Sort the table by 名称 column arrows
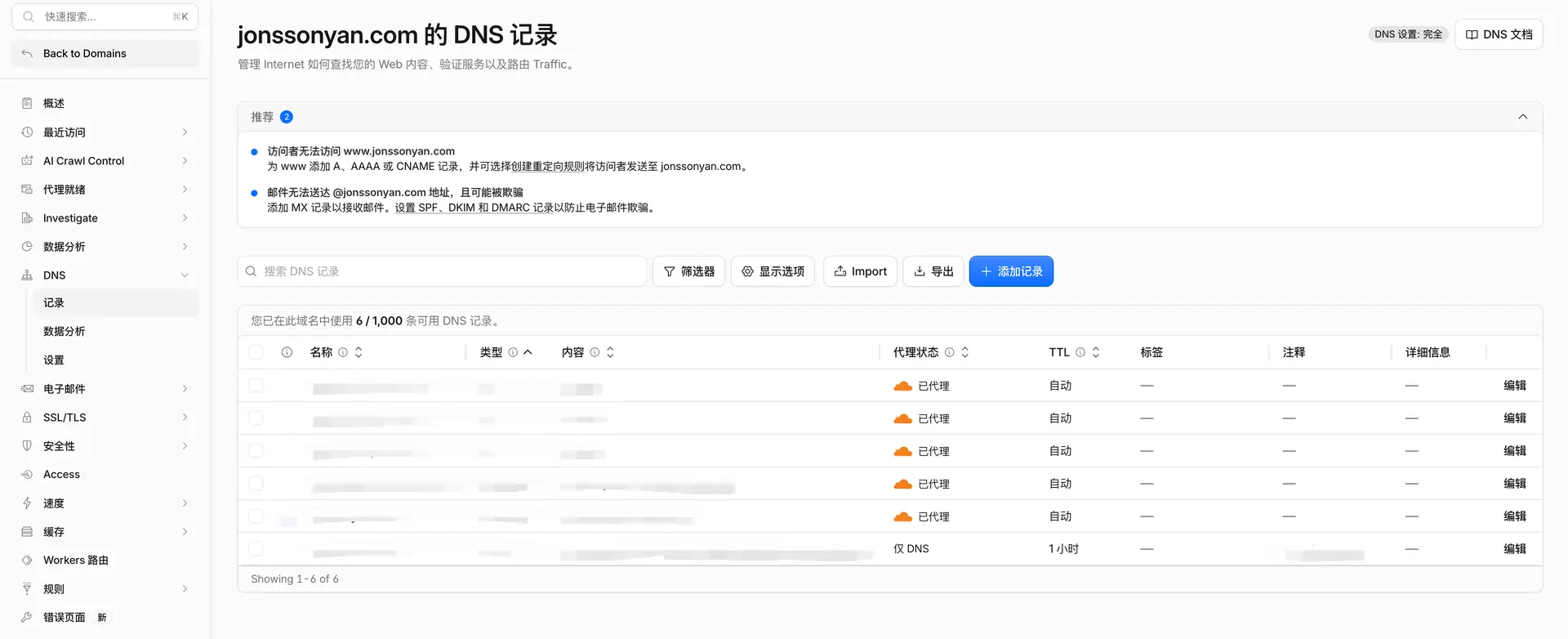The width and height of the screenshot is (1568, 639). pos(359,352)
